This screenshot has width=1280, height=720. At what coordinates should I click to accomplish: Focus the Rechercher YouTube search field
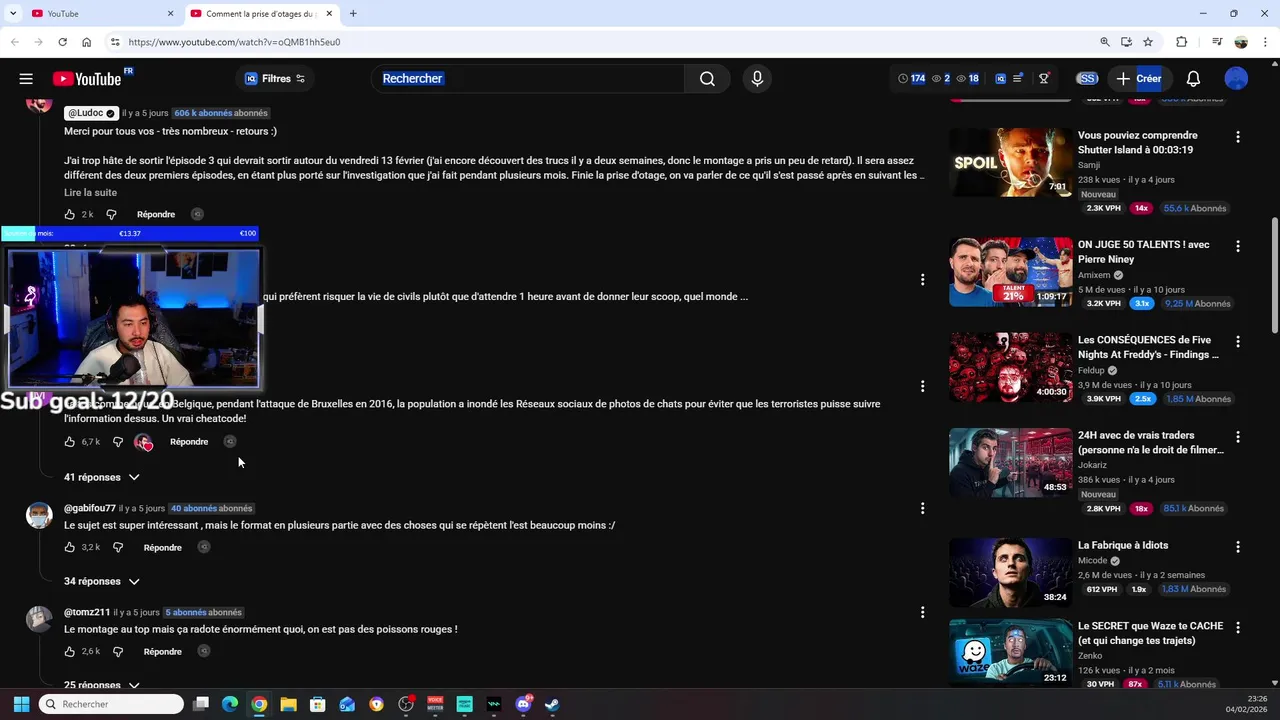(528, 79)
